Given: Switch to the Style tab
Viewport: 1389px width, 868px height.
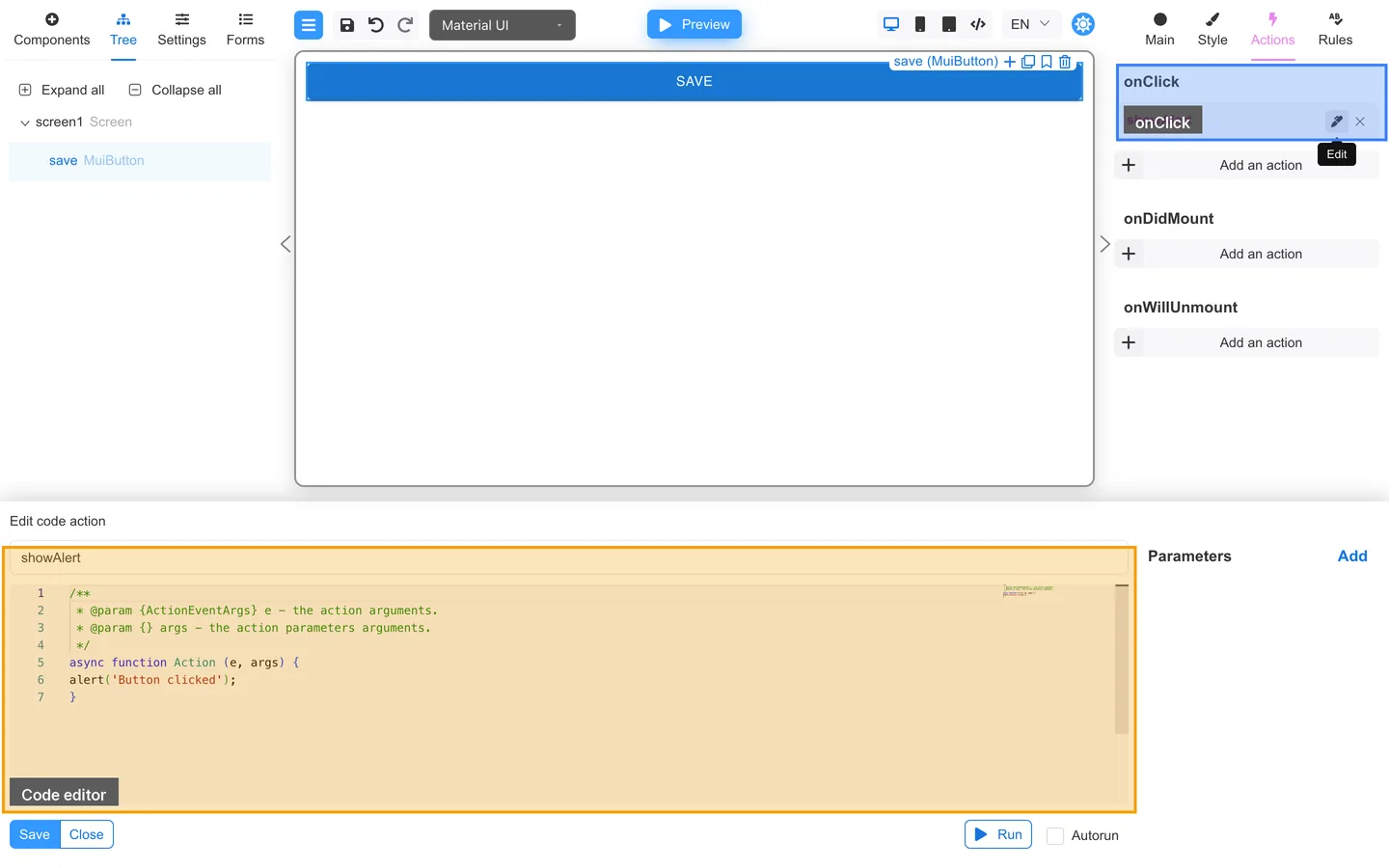Looking at the screenshot, I should (1212, 30).
